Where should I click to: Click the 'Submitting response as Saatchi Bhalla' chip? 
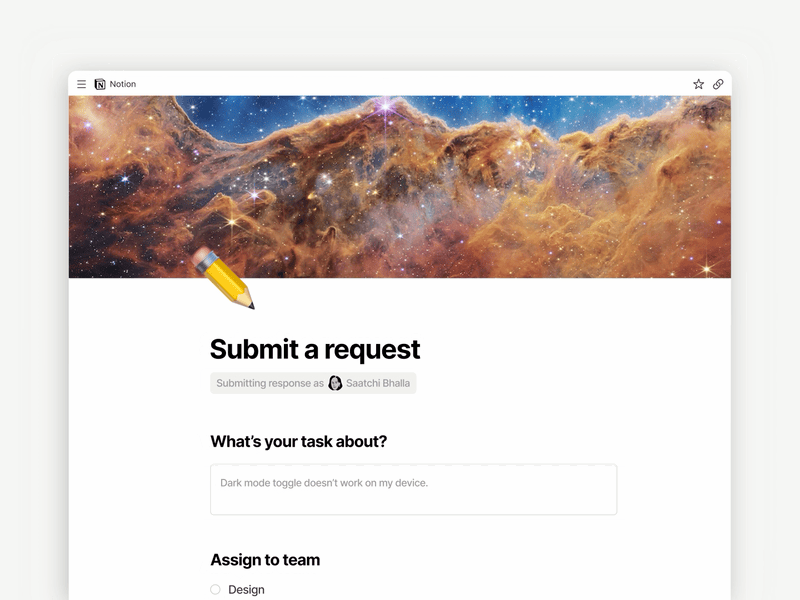click(x=313, y=383)
